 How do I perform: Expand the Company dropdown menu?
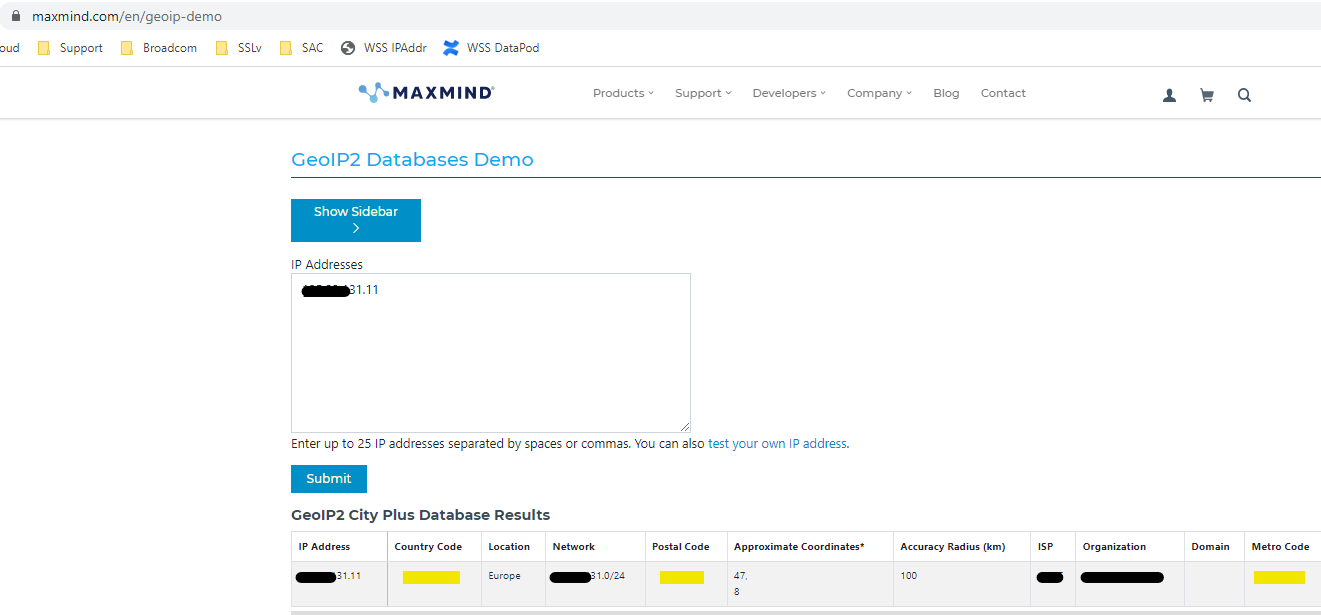click(x=878, y=93)
